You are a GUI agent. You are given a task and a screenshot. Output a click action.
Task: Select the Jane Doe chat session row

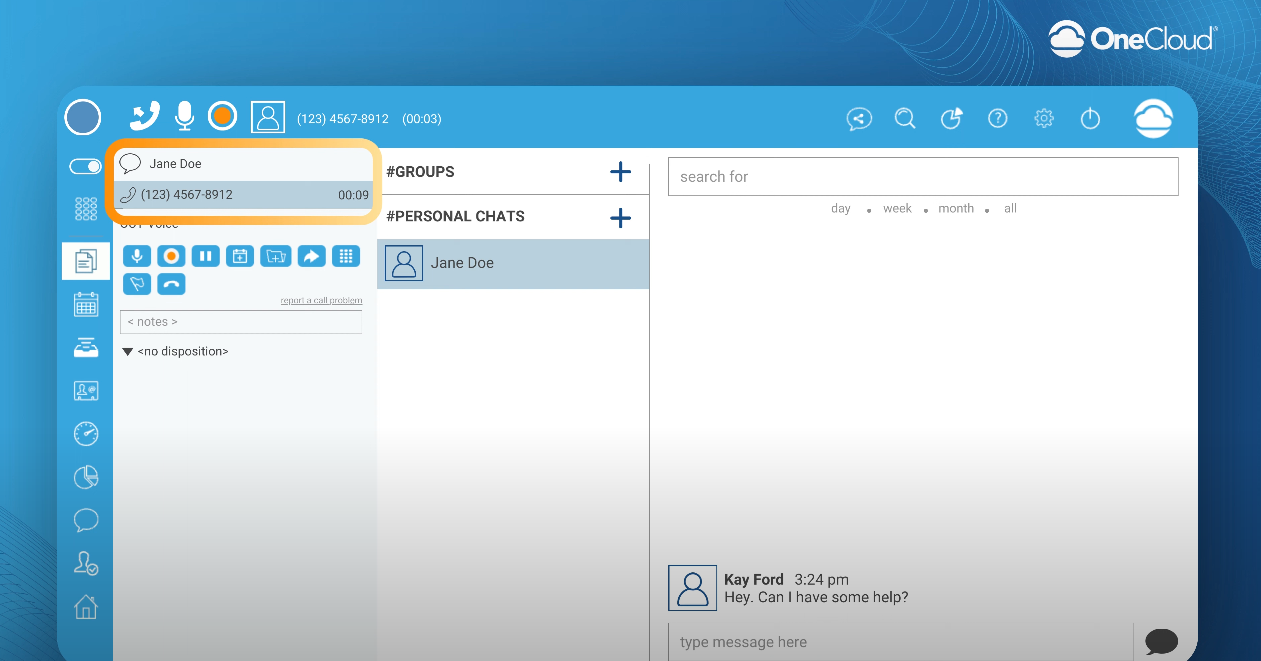[x=244, y=164]
